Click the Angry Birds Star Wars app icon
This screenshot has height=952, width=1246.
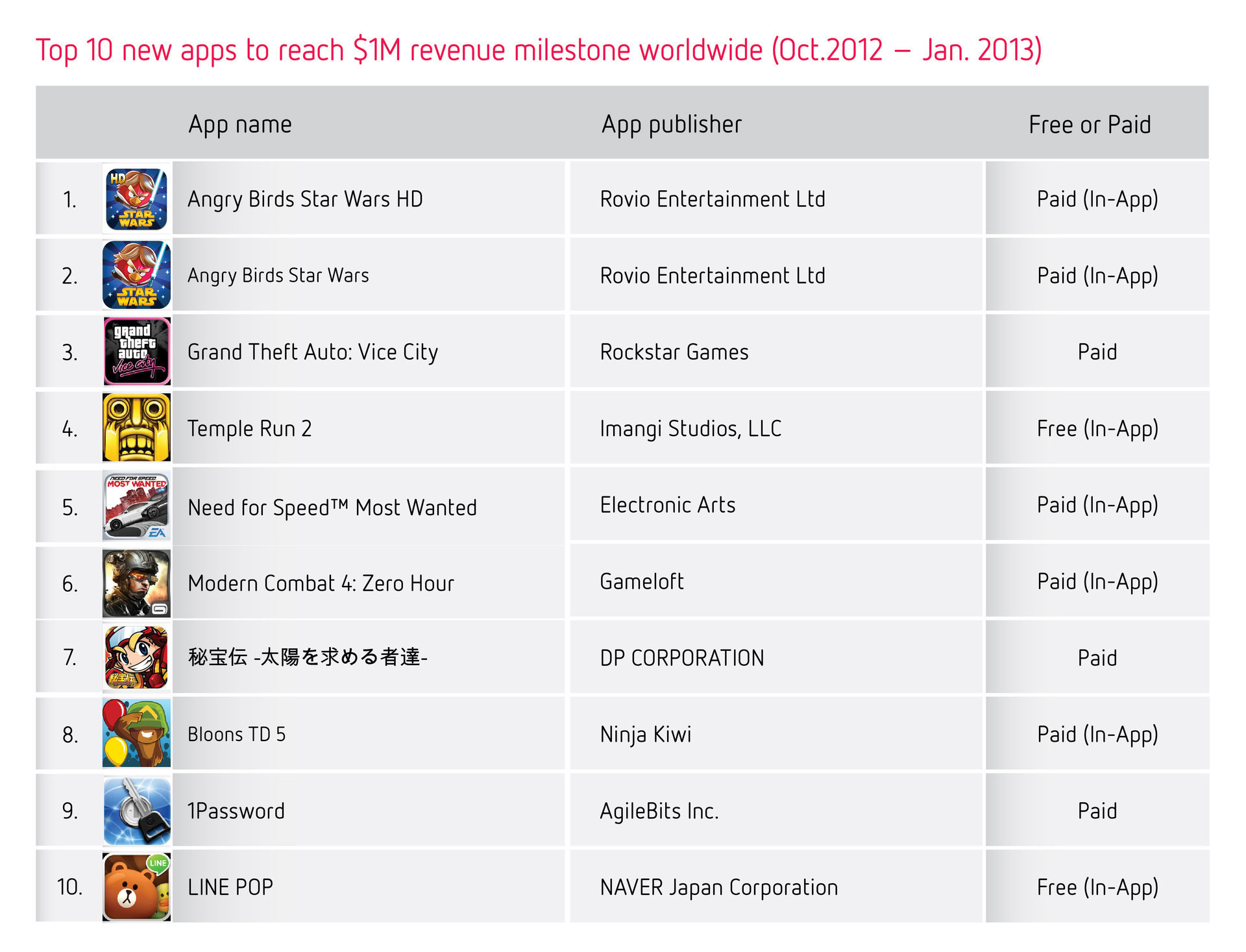click(136, 275)
